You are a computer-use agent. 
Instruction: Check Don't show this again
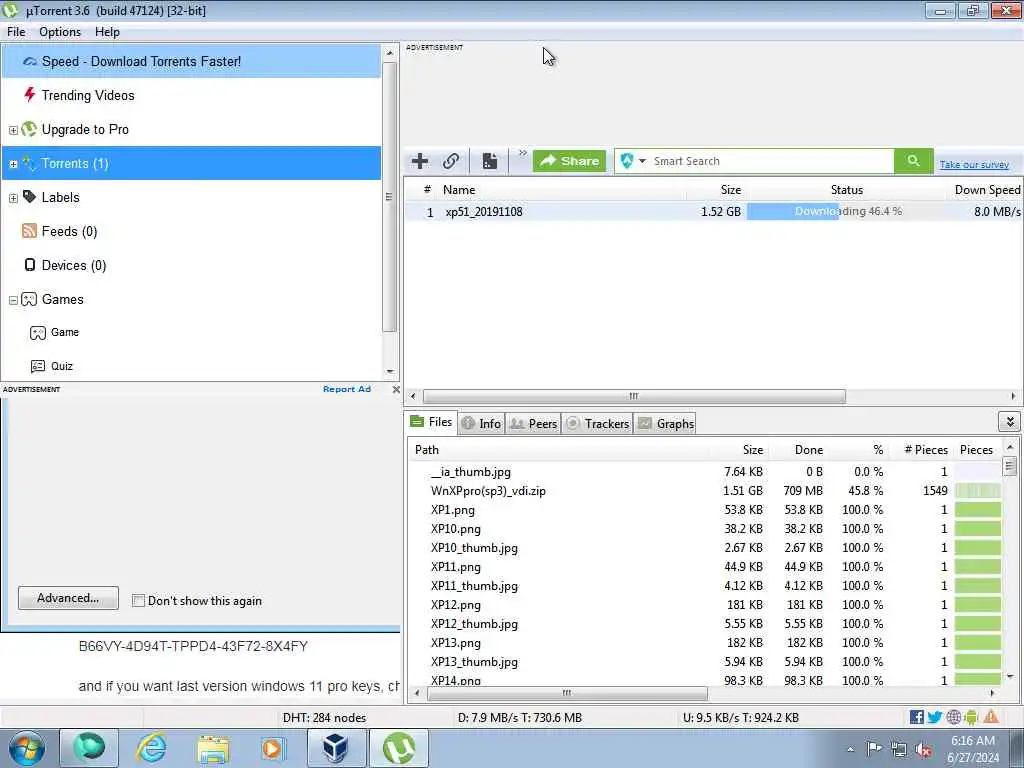(x=138, y=601)
